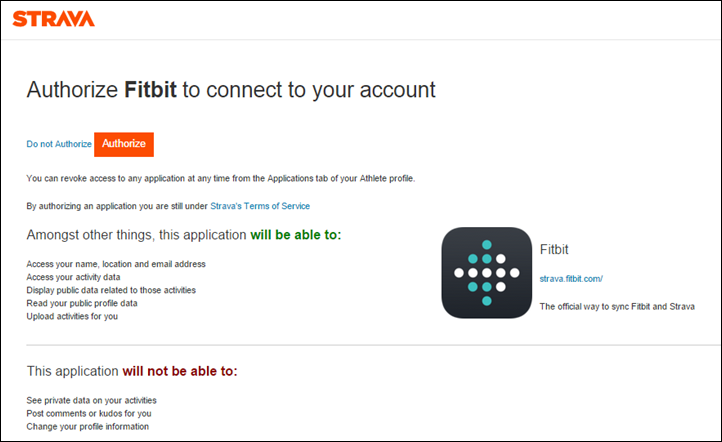Click 'The official way to sync' description
Viewport: 722px width, 442px height.
point(617,307)
